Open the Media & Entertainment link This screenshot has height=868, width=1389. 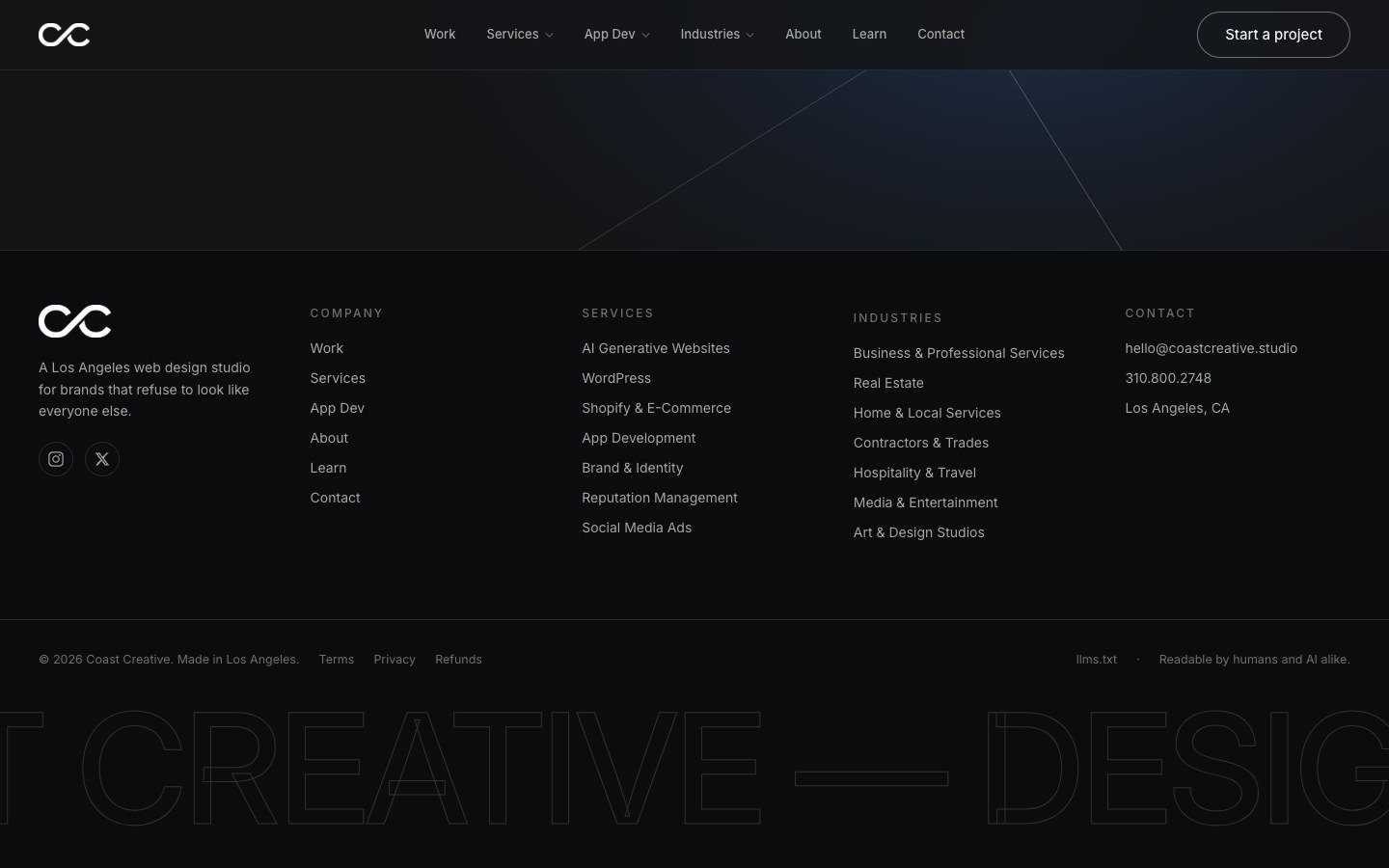click(x=925, y=502)
